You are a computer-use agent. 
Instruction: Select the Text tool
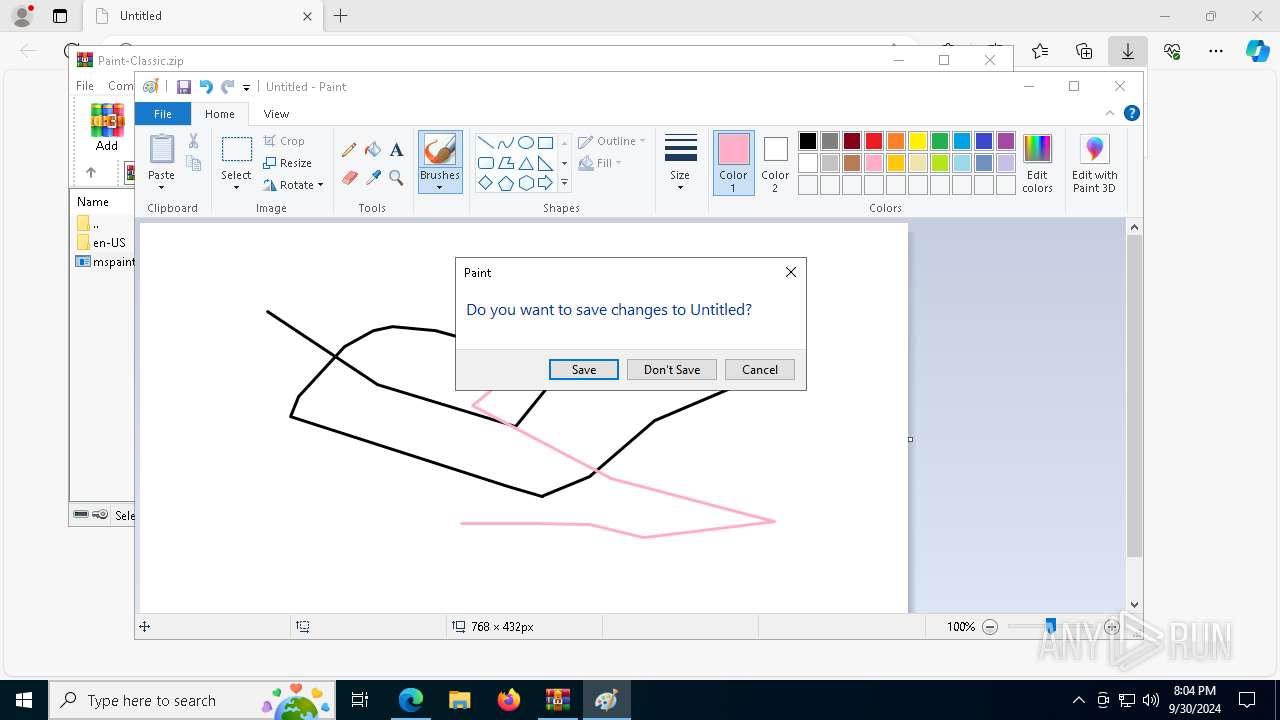[396, 150]
